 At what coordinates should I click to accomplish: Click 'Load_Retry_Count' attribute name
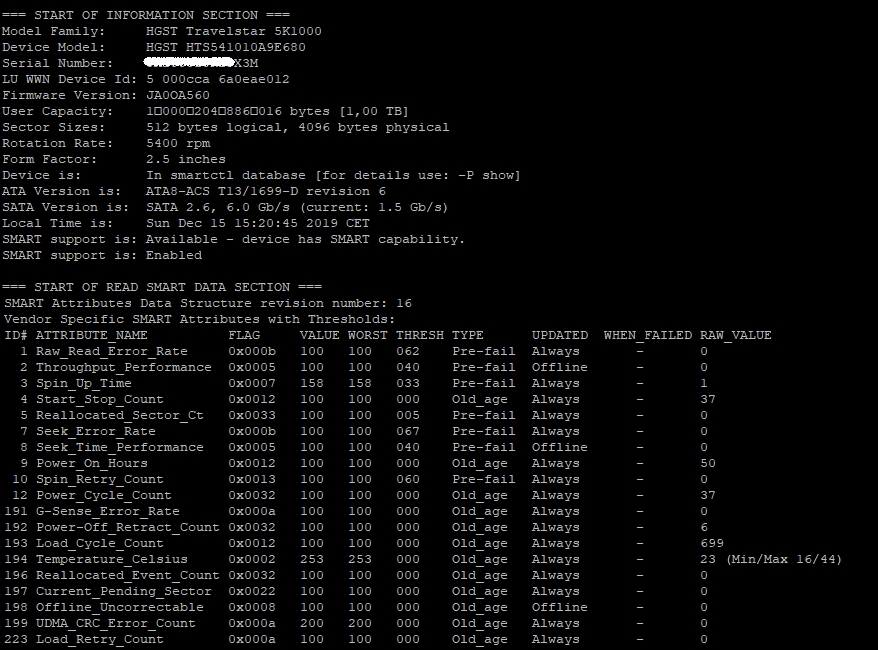100,639
